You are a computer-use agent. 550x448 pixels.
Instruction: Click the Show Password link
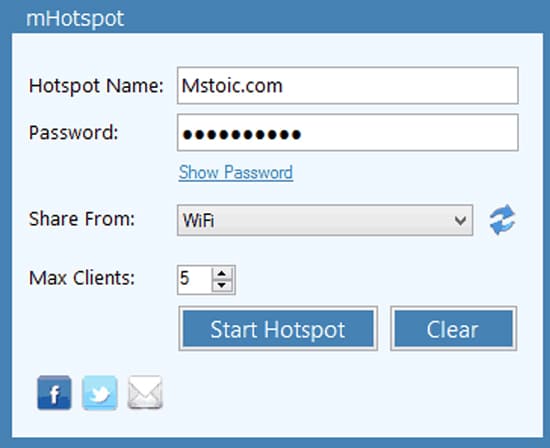click(x=236, y=173)
